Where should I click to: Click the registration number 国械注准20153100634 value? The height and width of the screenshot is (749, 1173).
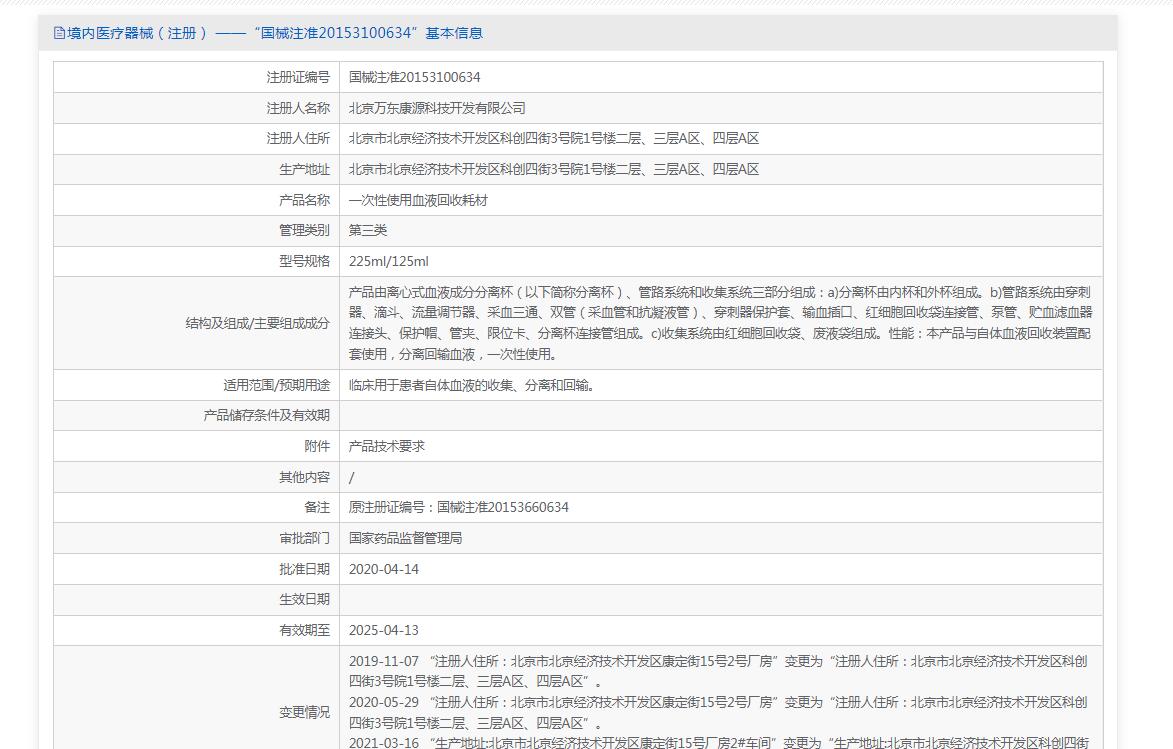(x=414, y=77)
